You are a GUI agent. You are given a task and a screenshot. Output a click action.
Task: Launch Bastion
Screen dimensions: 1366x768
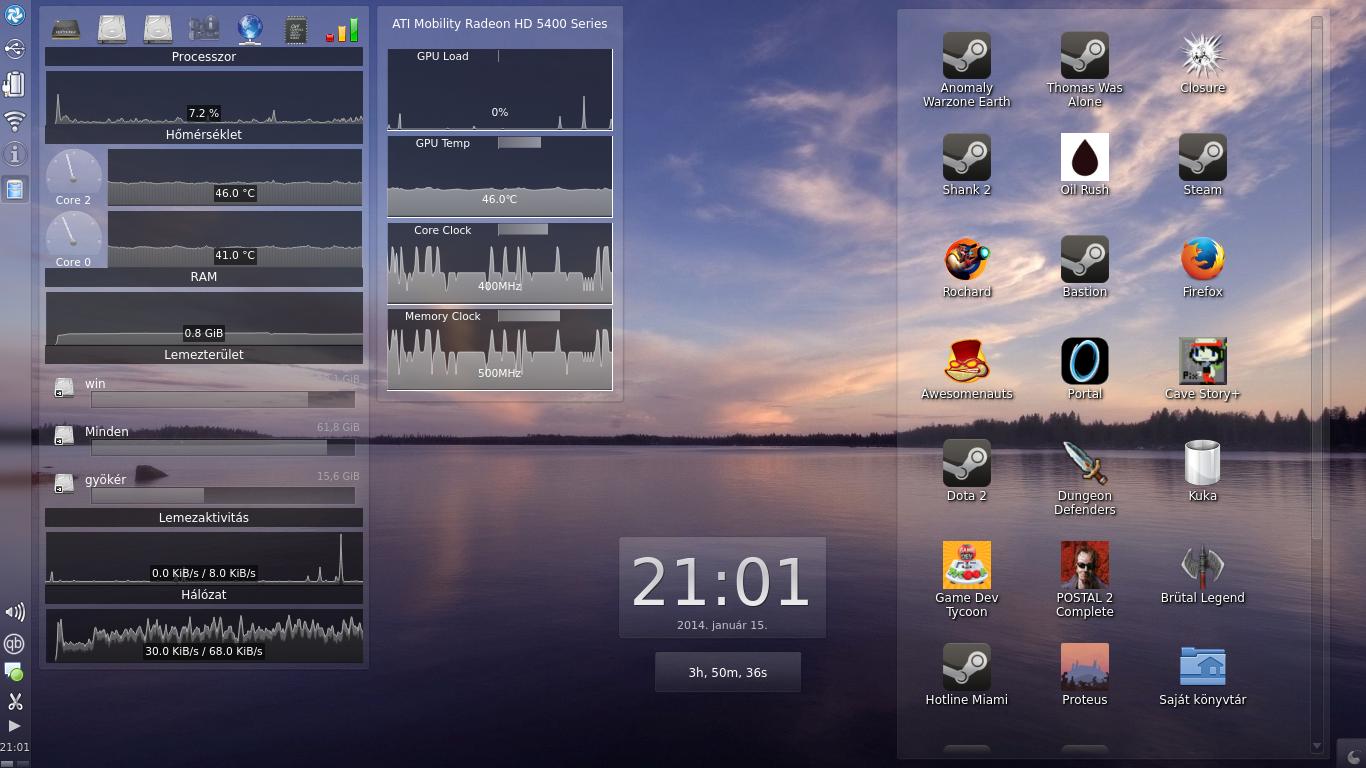1084,267
